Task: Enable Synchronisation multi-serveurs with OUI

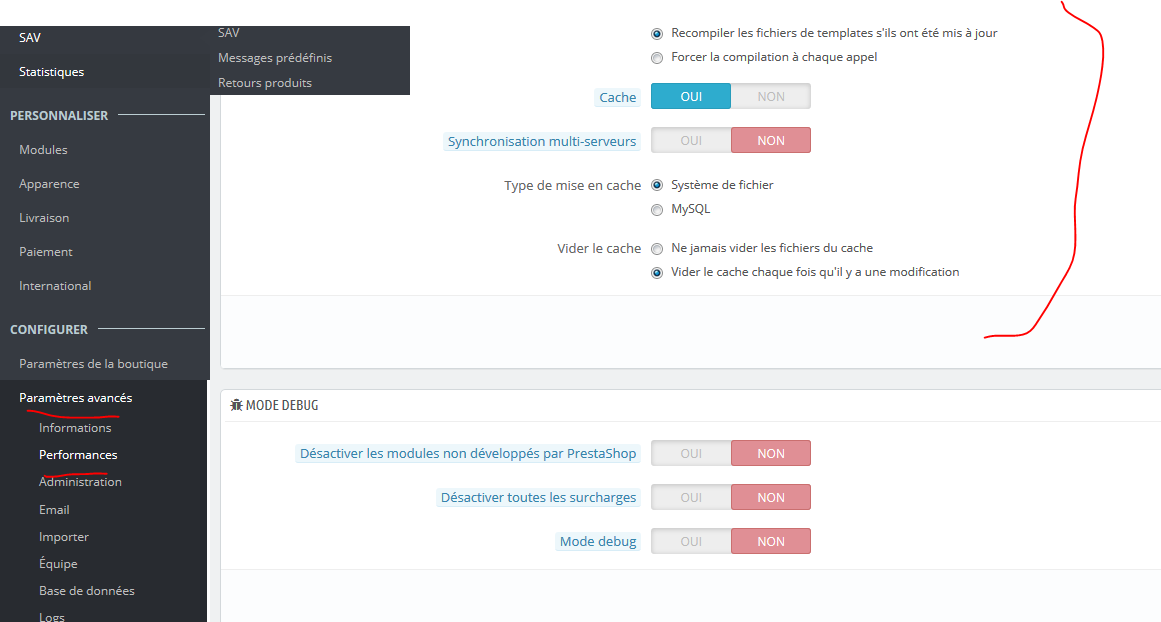Action: (691, 141)
